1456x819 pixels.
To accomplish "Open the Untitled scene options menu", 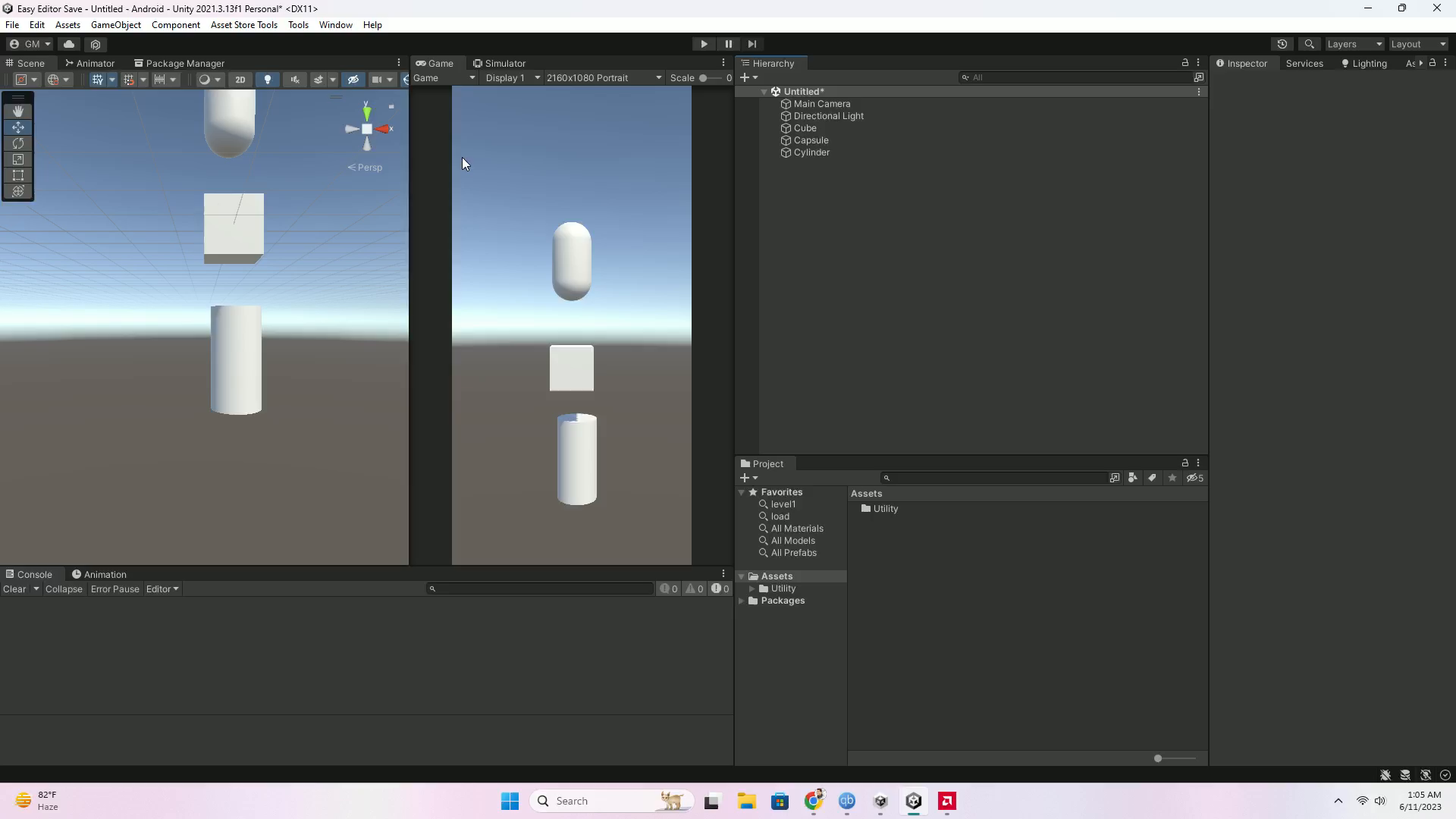I will 1199,92.
